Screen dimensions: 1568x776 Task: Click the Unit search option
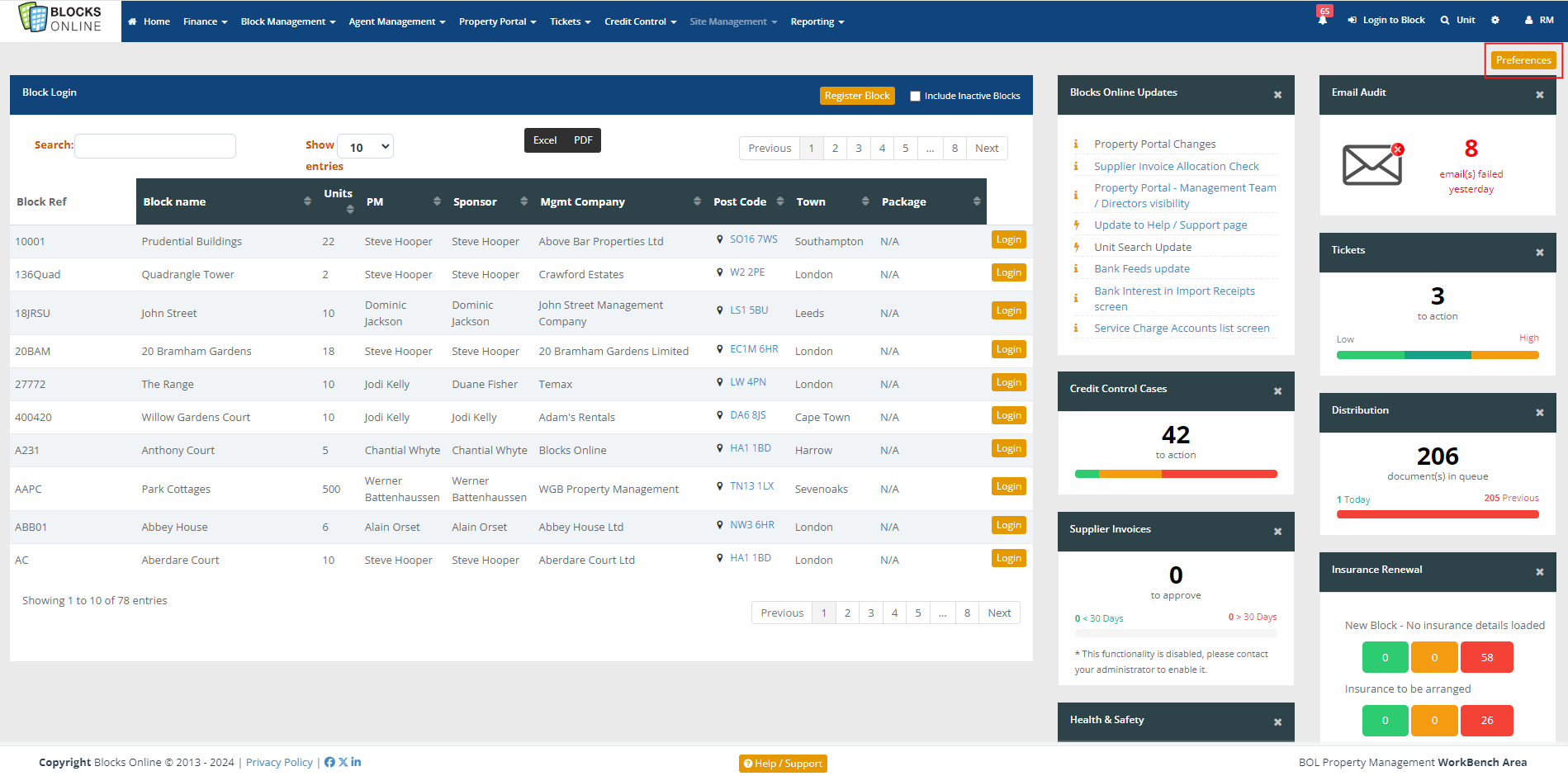(1458, 20)
